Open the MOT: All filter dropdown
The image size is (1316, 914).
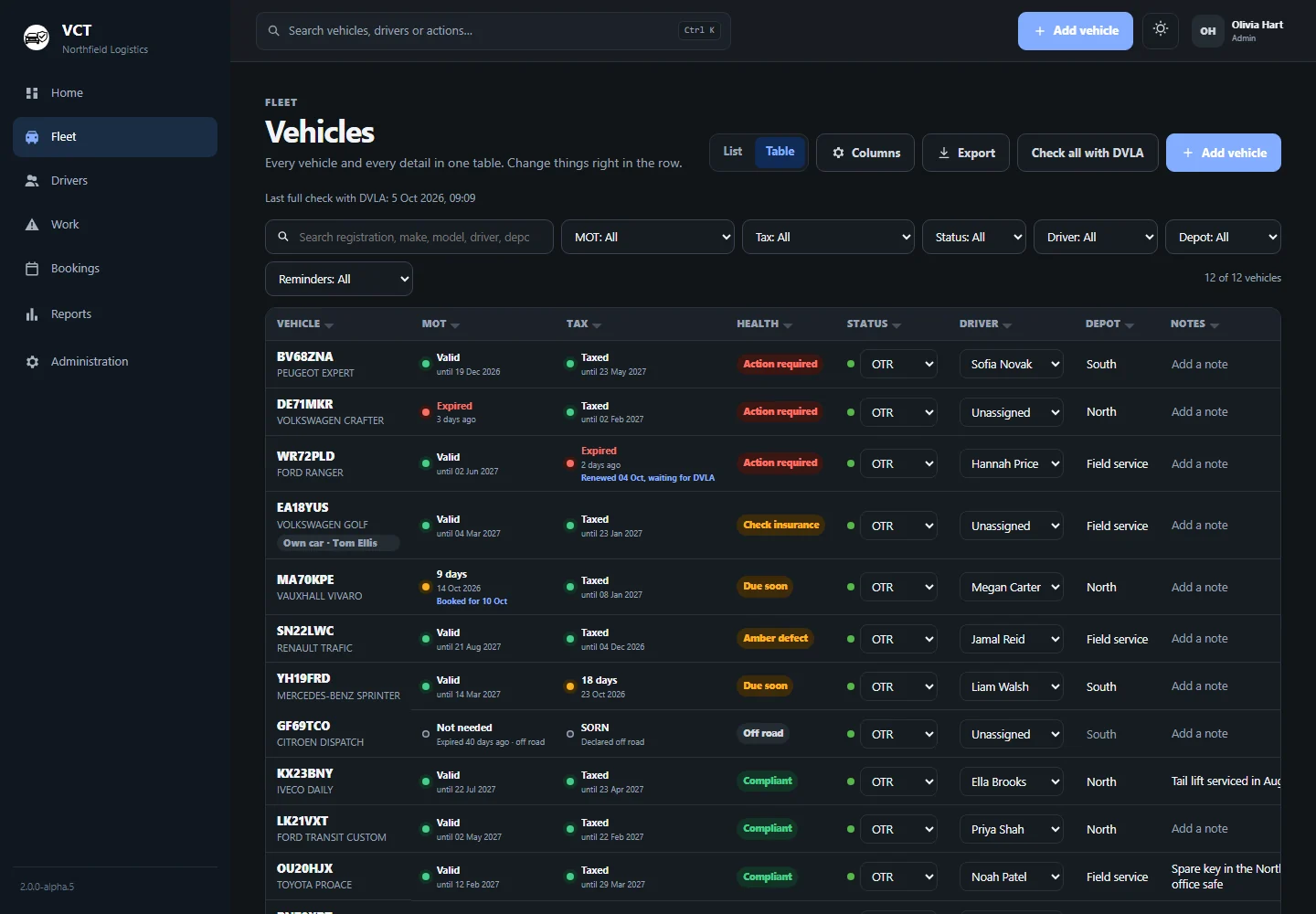648,237
